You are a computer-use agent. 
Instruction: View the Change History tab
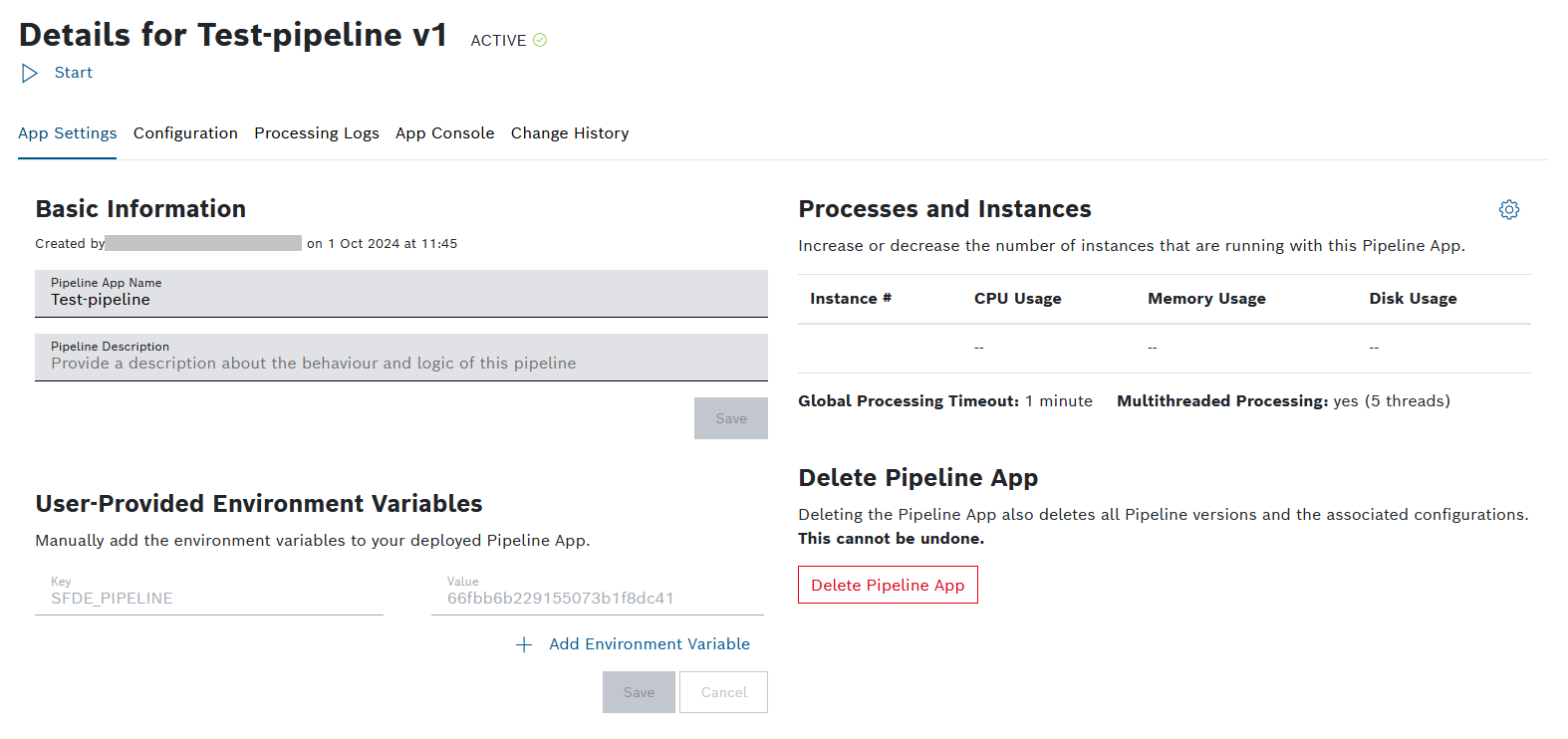(x=569, y=133)
